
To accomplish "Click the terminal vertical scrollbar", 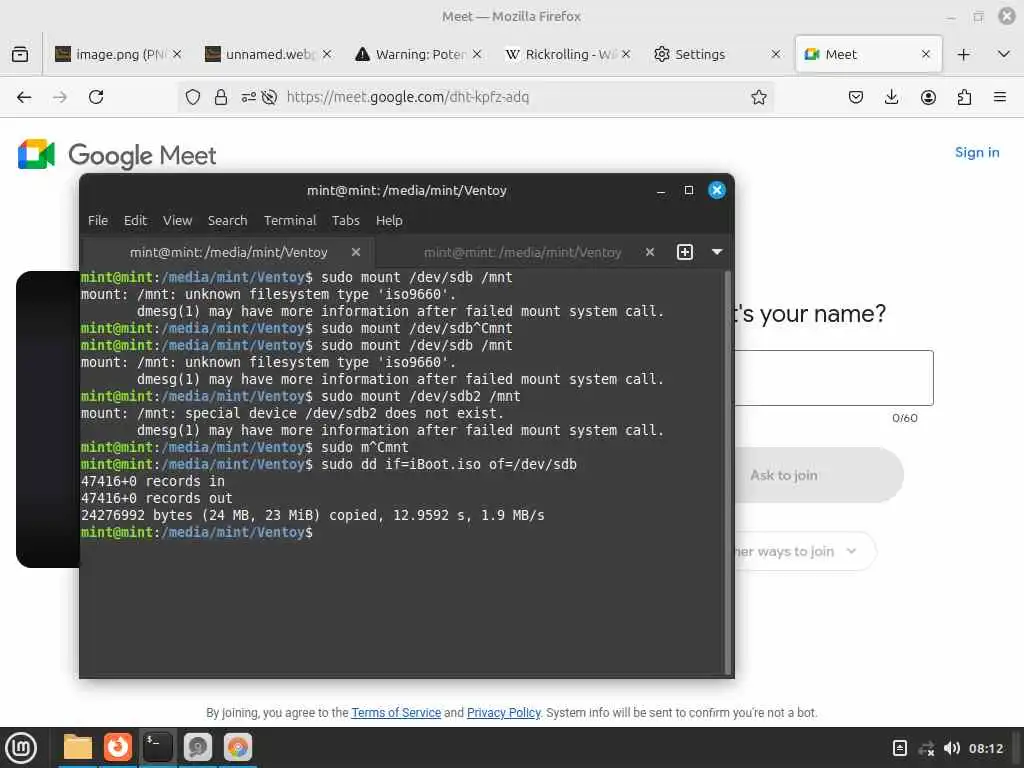I will point(728,472).
